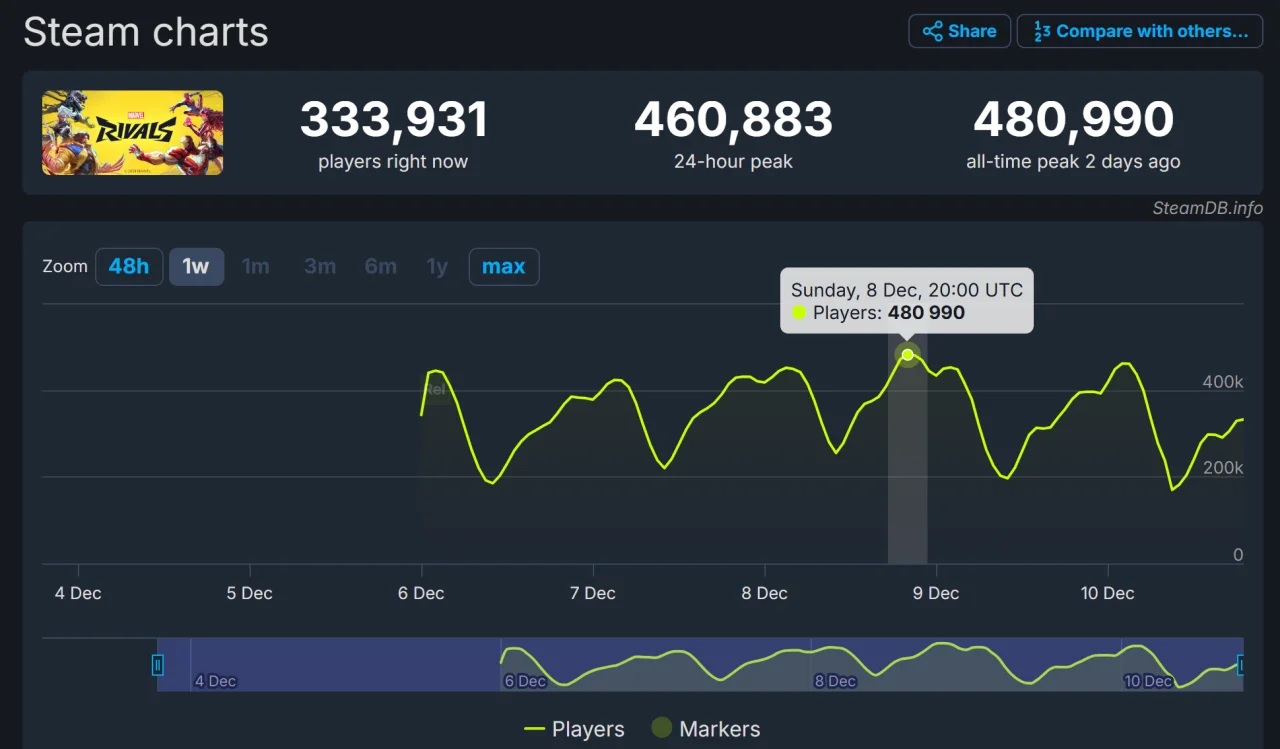This screenshot has height=749, width=1280.
Task: Click the SteamDB.info credit link
Action: point(1207,208)
